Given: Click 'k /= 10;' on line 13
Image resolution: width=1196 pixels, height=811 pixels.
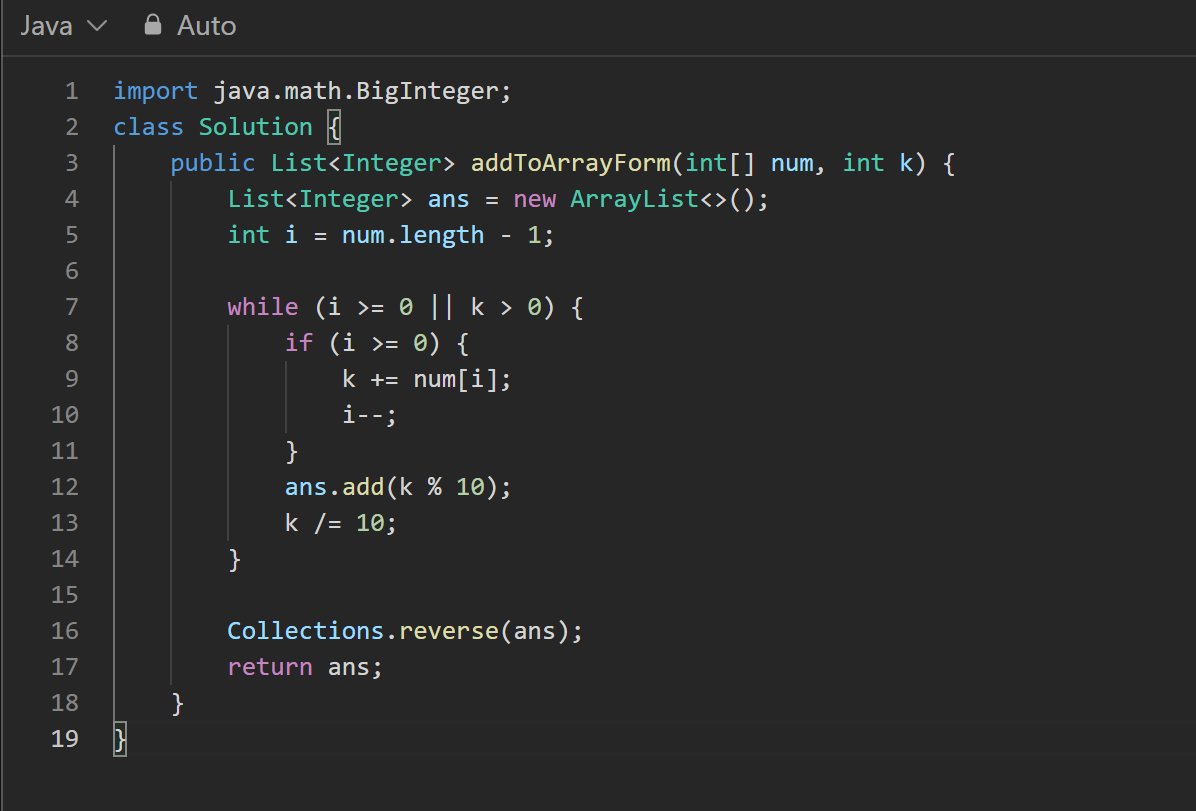Looking at the screenshot, I should pyautogui.click(x=341, y=523).
